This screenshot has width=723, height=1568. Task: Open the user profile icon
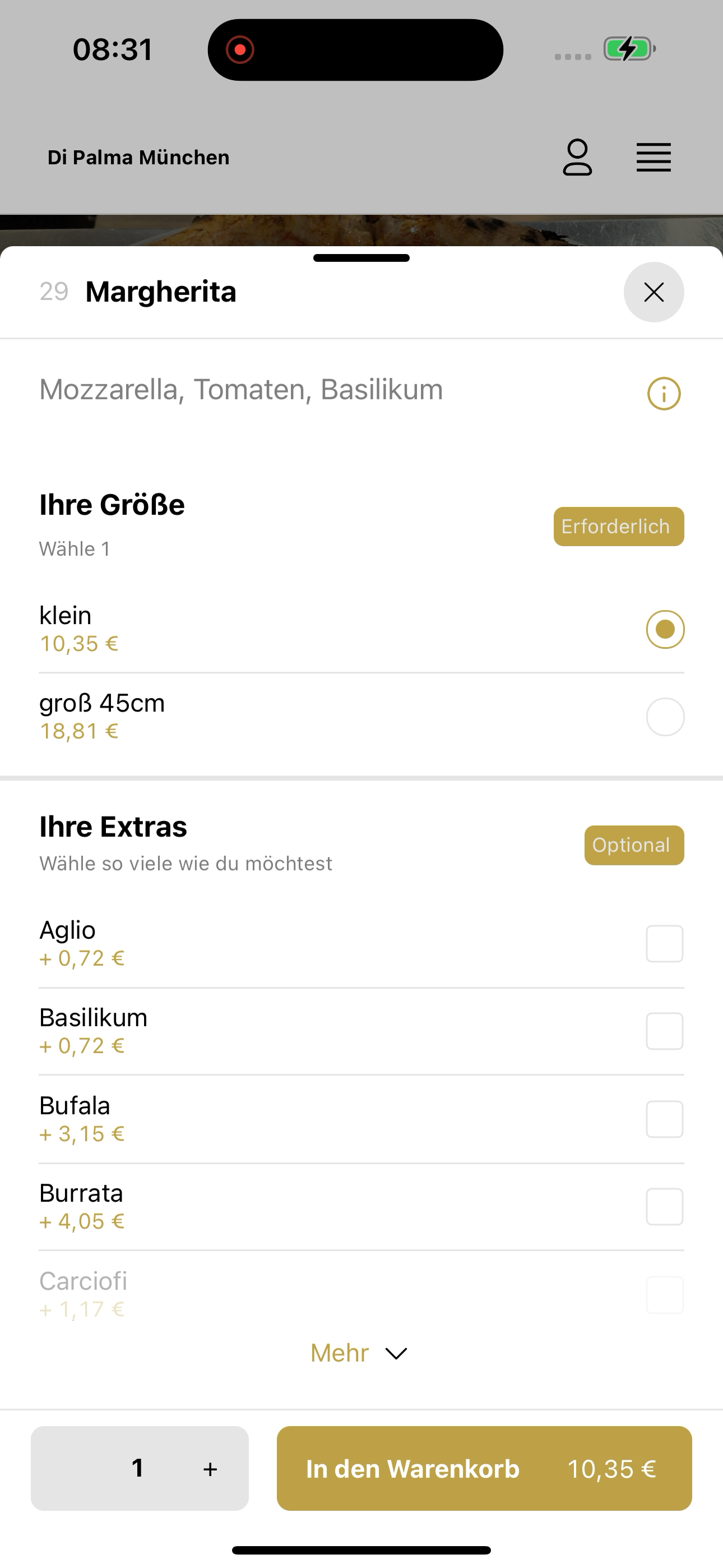[x=577, y=157]
